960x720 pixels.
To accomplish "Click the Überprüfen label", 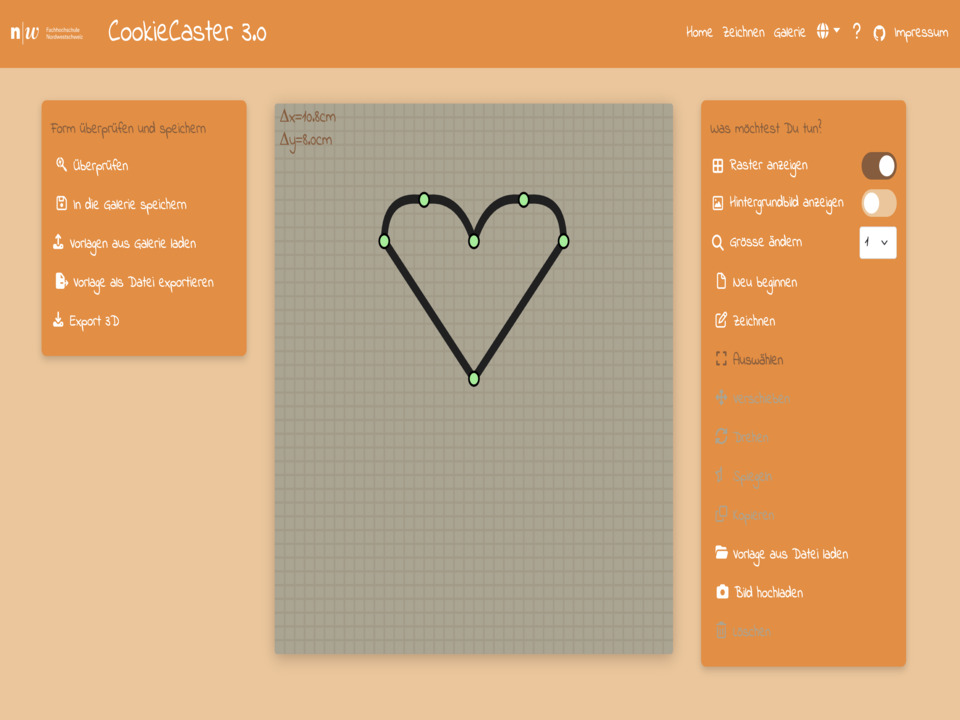I will 100,165.
